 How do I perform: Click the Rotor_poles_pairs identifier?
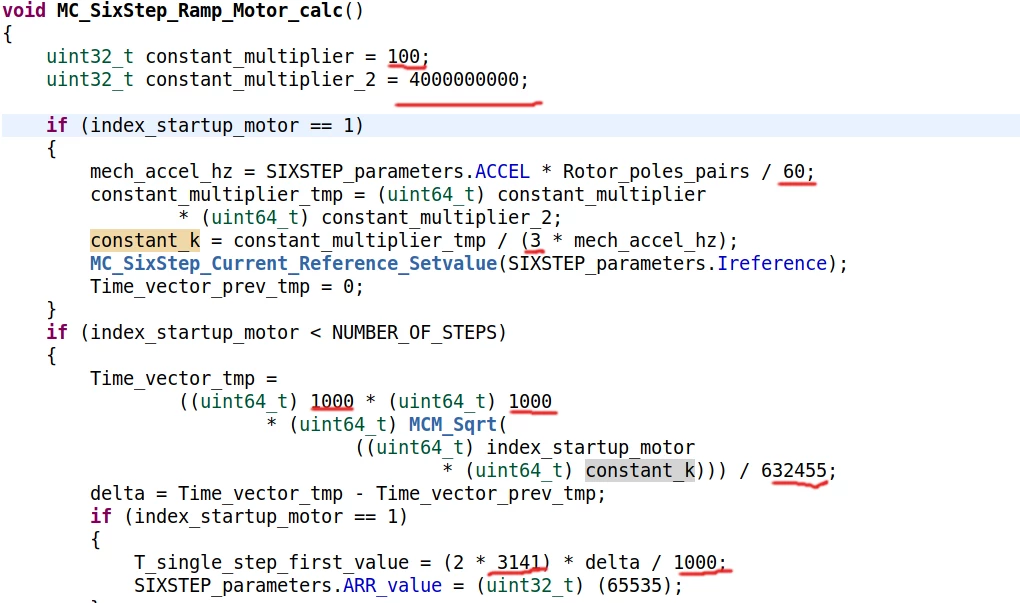pyautogui.click(x=656, y=172)
